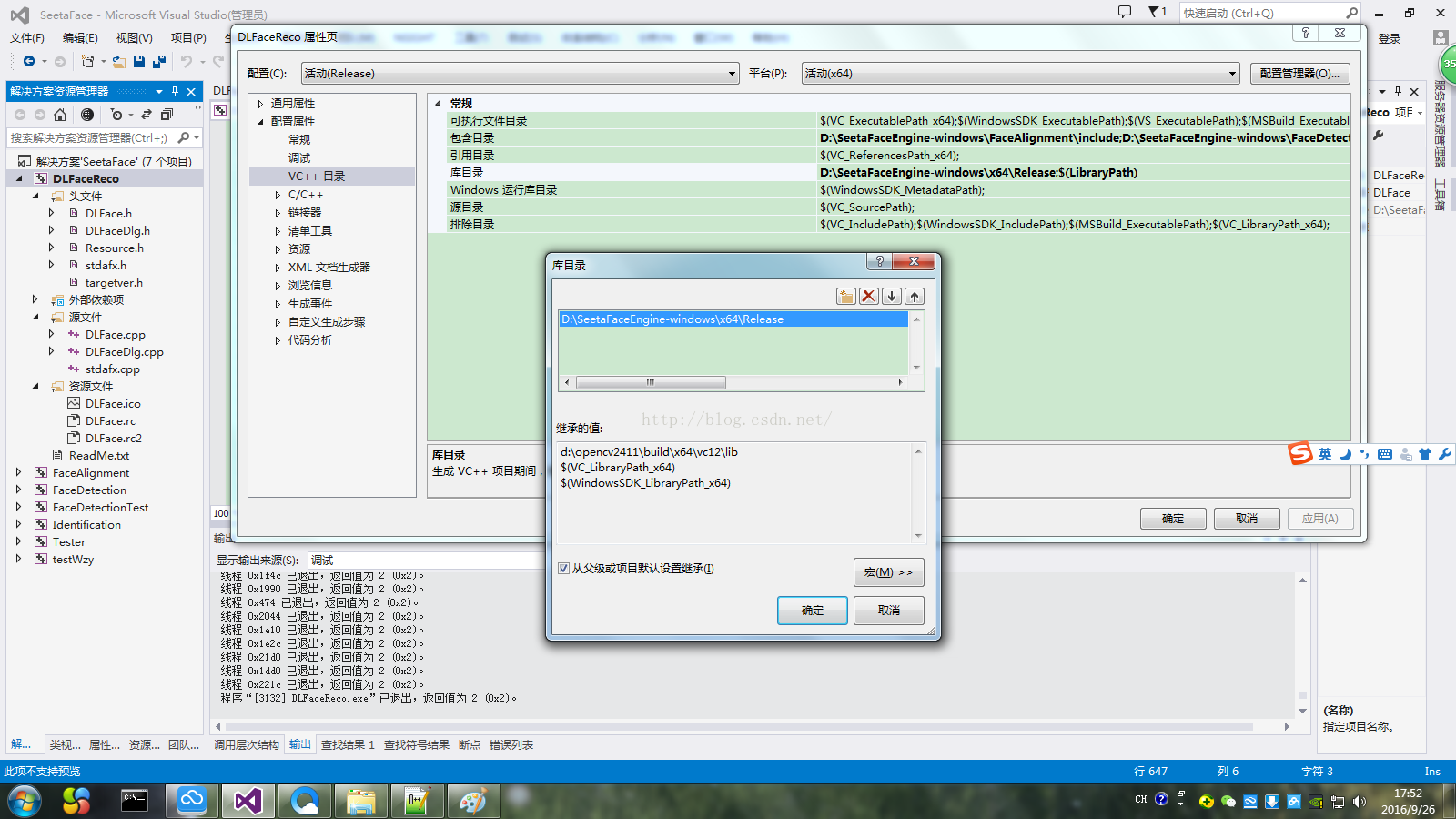This screenshot has width=1456, height=819.
Task: Switch to the 调用层次结构 tab
Action: tap(246, 744)
